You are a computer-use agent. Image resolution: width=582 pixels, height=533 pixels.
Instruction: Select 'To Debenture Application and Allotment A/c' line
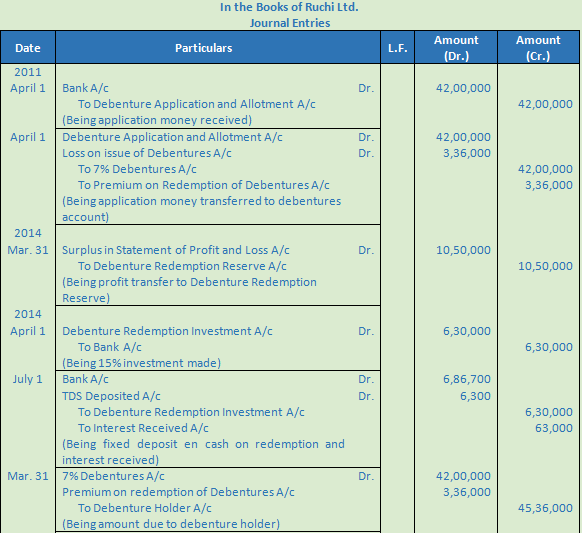click(197, 104)
